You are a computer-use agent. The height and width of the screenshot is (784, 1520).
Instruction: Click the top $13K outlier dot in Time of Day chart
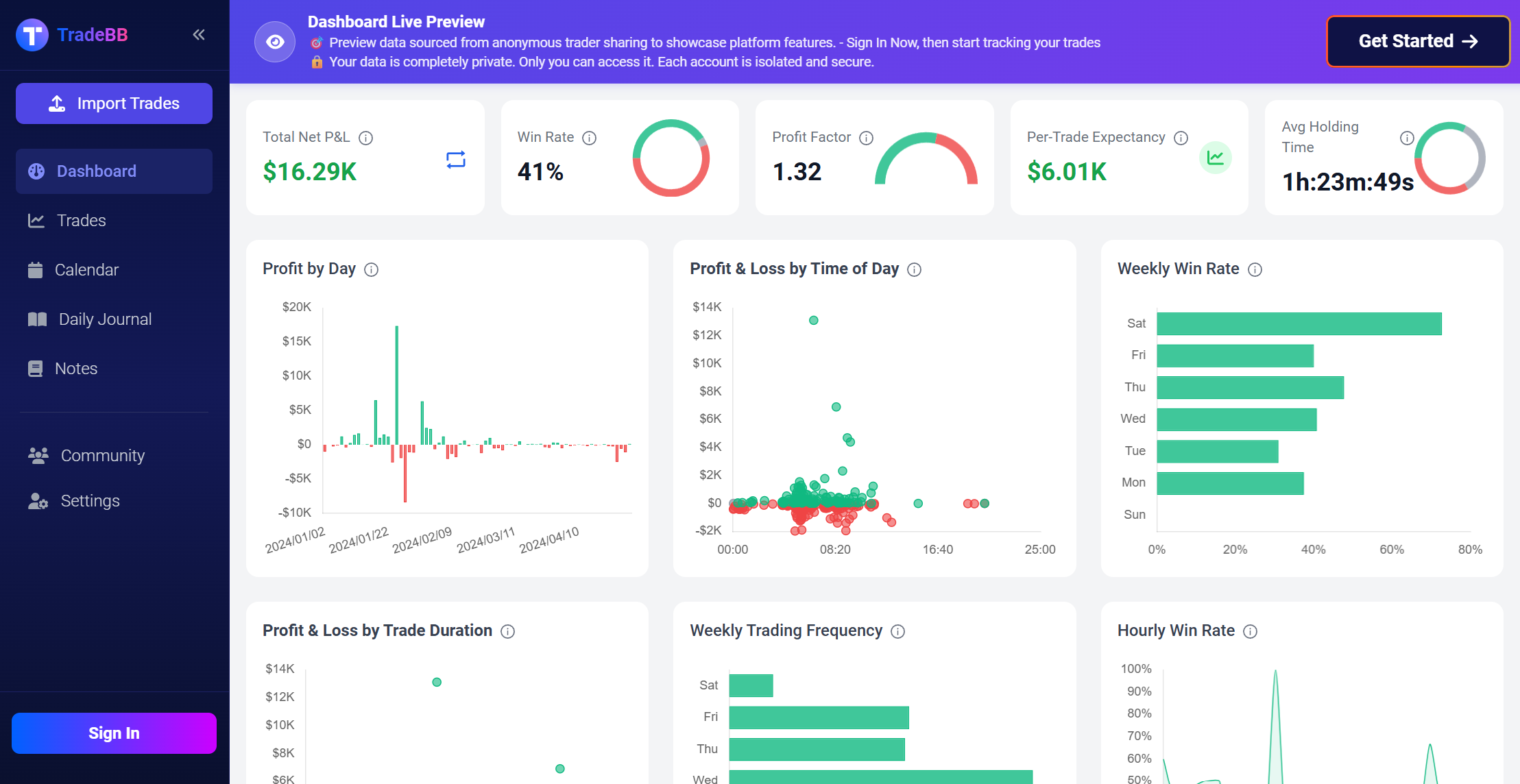(813, 321)
